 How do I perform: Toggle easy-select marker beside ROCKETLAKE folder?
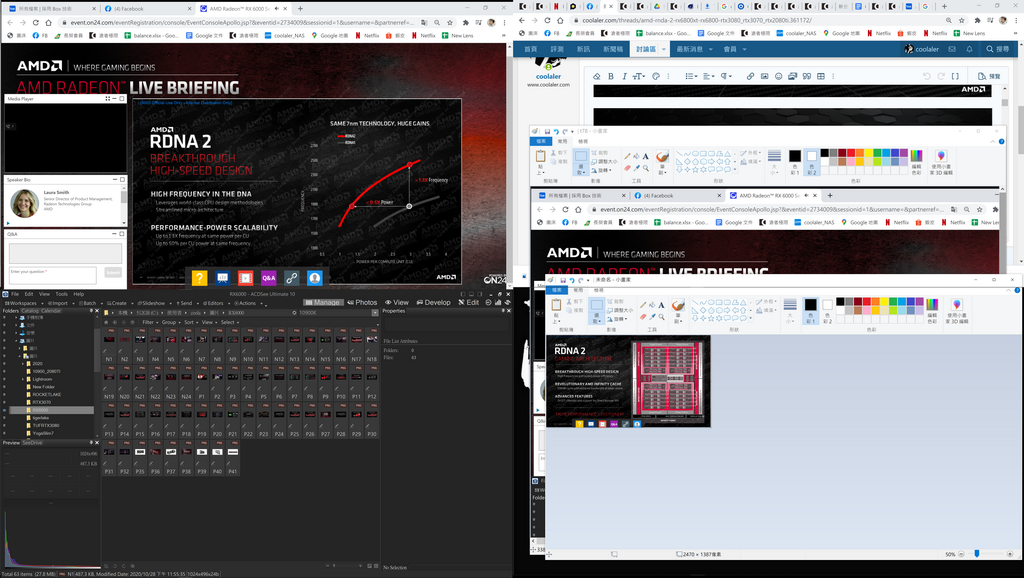5,394
